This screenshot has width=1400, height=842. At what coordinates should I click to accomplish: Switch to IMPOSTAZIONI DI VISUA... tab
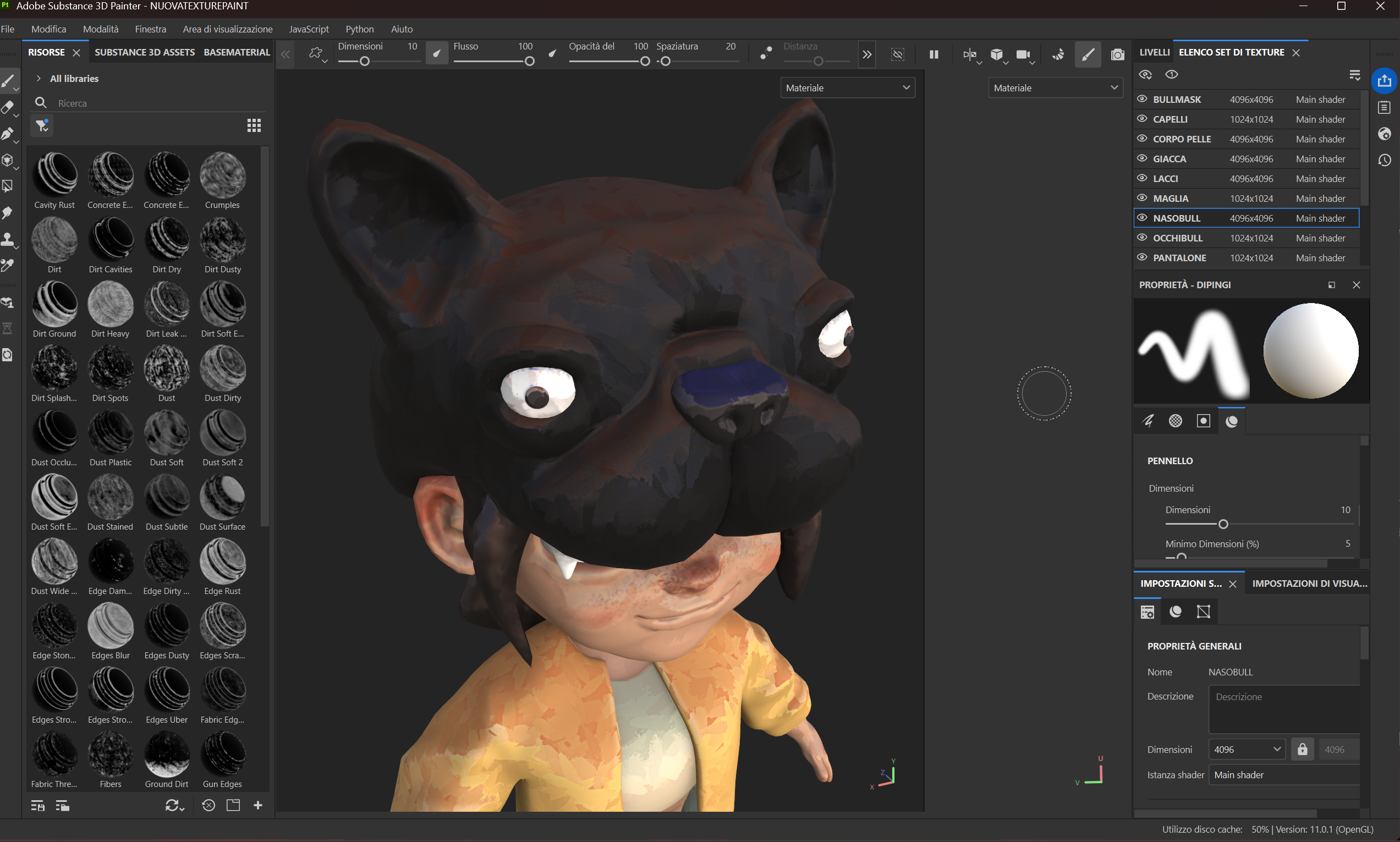click(1310, 584)
